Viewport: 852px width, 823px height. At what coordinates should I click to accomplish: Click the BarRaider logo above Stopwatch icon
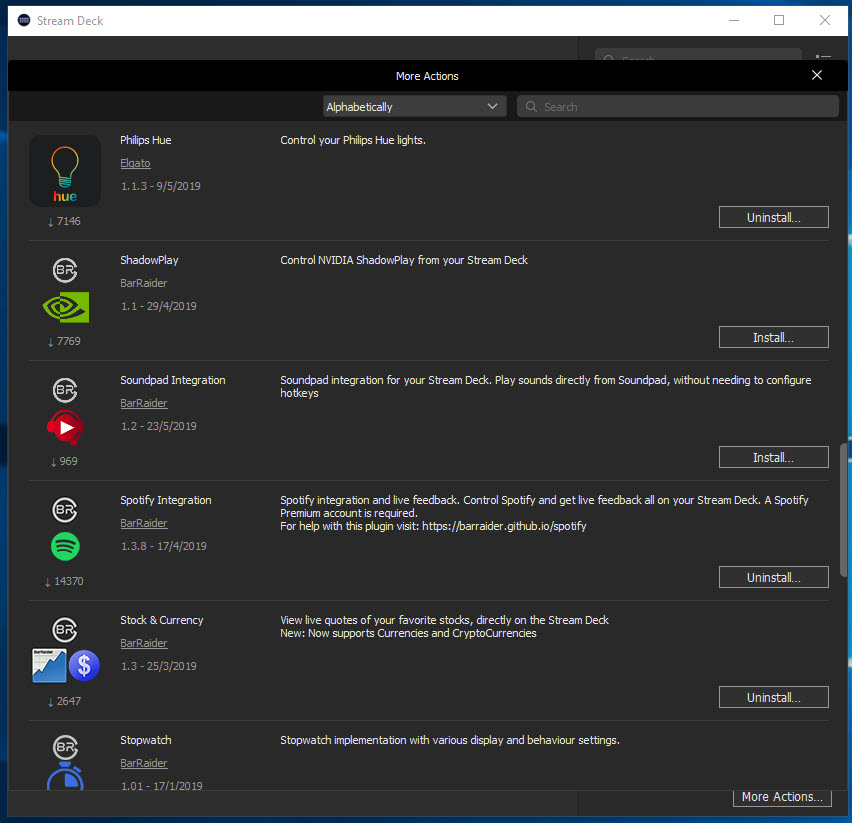click(x=65, y=747)
